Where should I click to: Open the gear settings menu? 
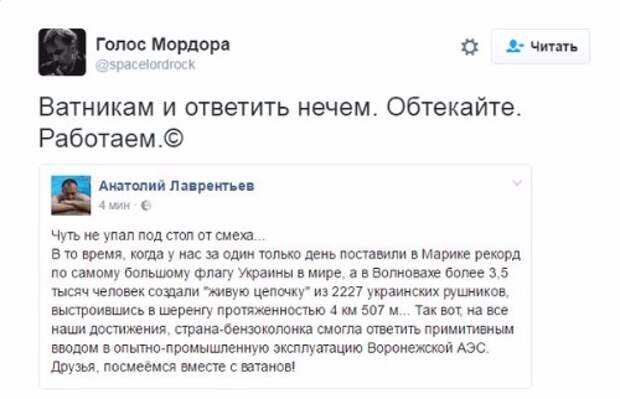pos(469,47)
